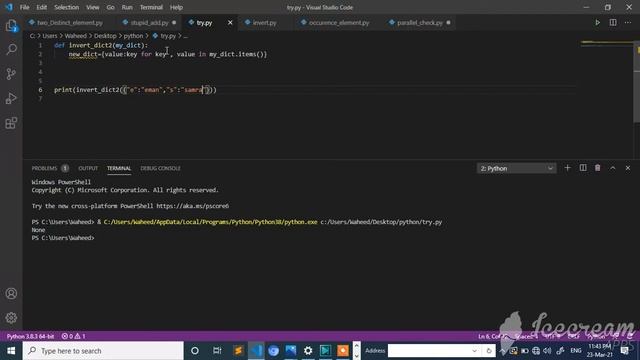The height and width of the screenshot is (360, 640).
Task: Open the View menu
Action: click(93, 7)
